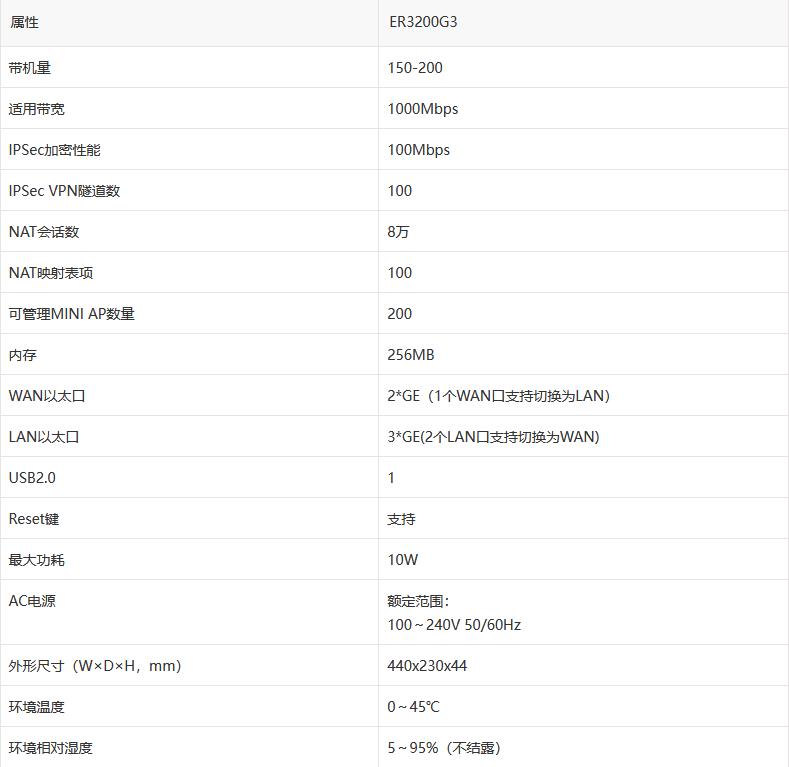Select the '2*GE（1个WAN口支持切换为LAN）' value
The width and height of the screenshot is (789, 767).
click(499, 396)
